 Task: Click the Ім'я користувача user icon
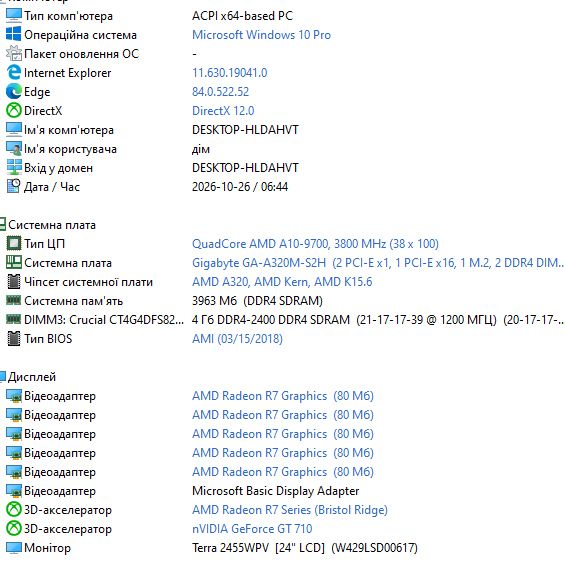click(14, 148)
